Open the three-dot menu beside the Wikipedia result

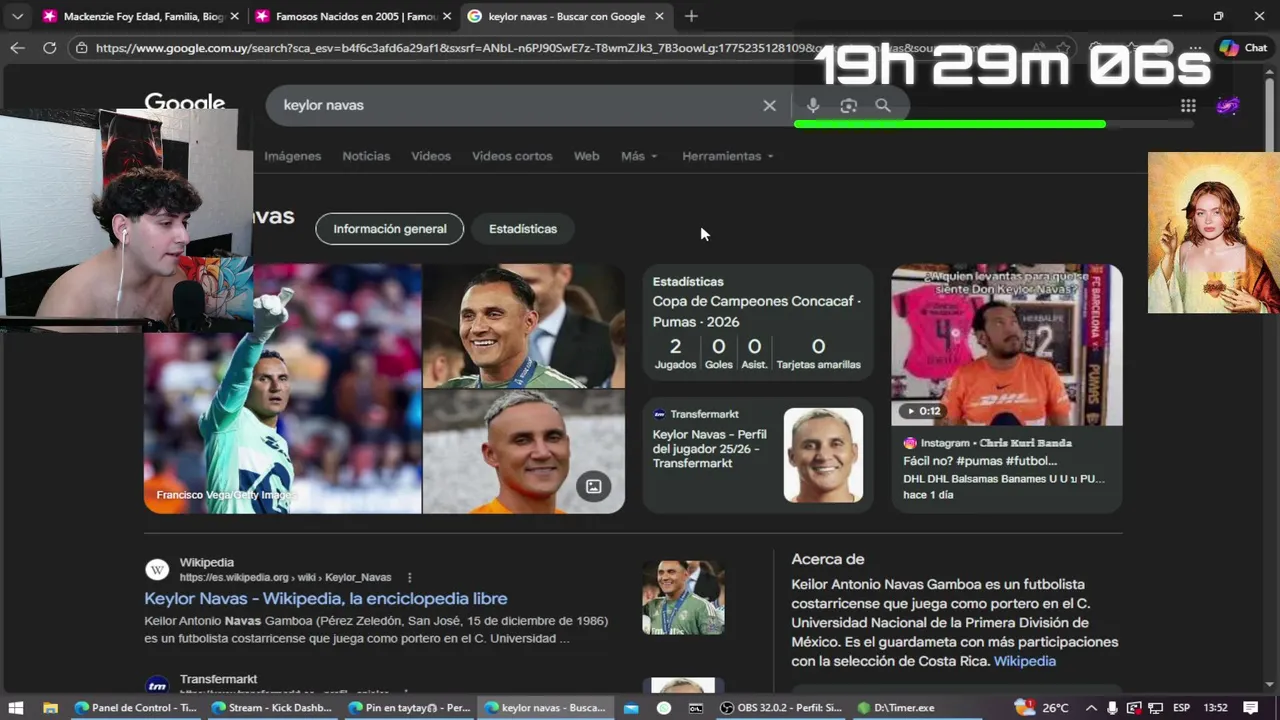tap(409, 577)
